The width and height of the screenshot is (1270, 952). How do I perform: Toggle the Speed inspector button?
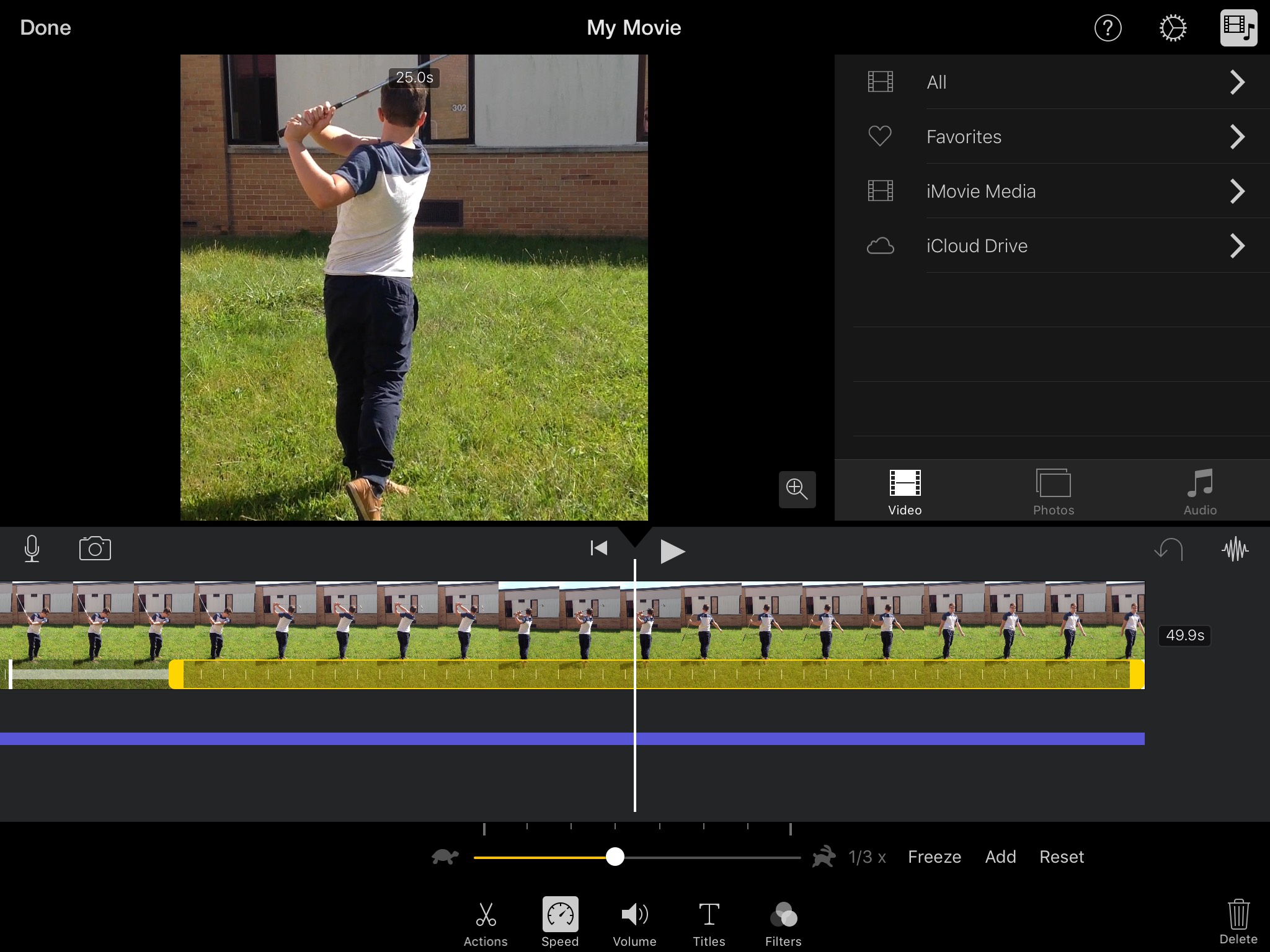click(x=560, y=922)
